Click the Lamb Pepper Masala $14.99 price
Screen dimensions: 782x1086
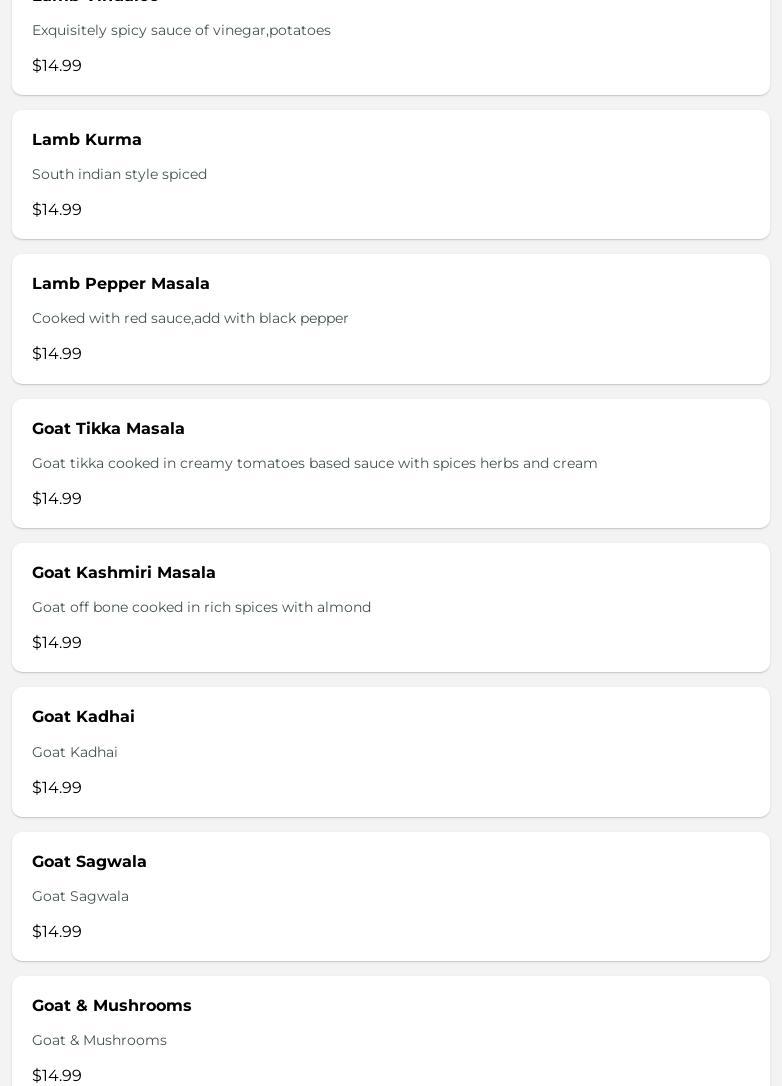tap(57, 354)
